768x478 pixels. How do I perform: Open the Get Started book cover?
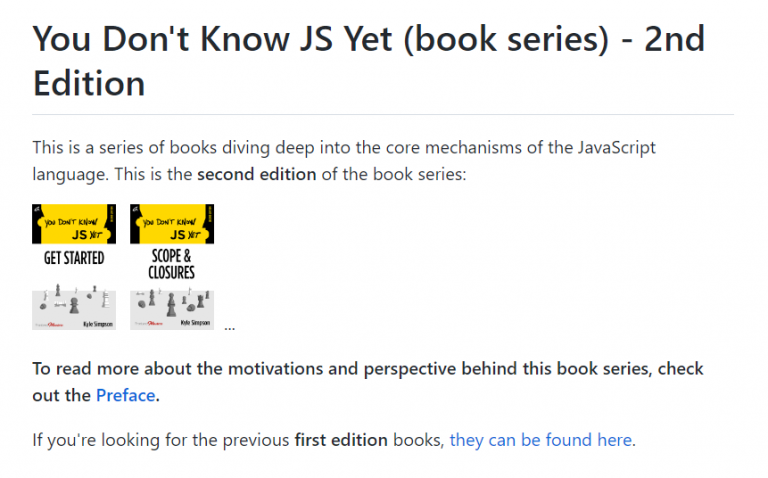click(74, 267)
